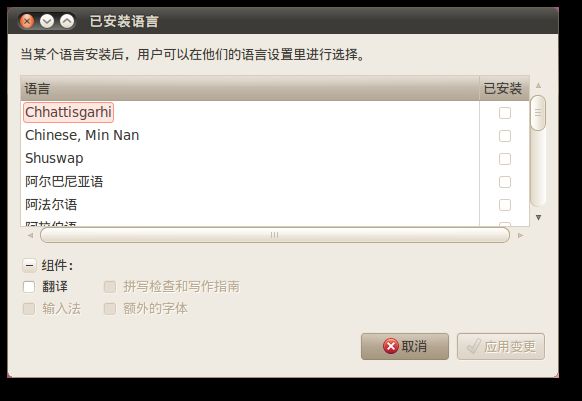Select the Chinese, Min Nan row

point(250,136)
